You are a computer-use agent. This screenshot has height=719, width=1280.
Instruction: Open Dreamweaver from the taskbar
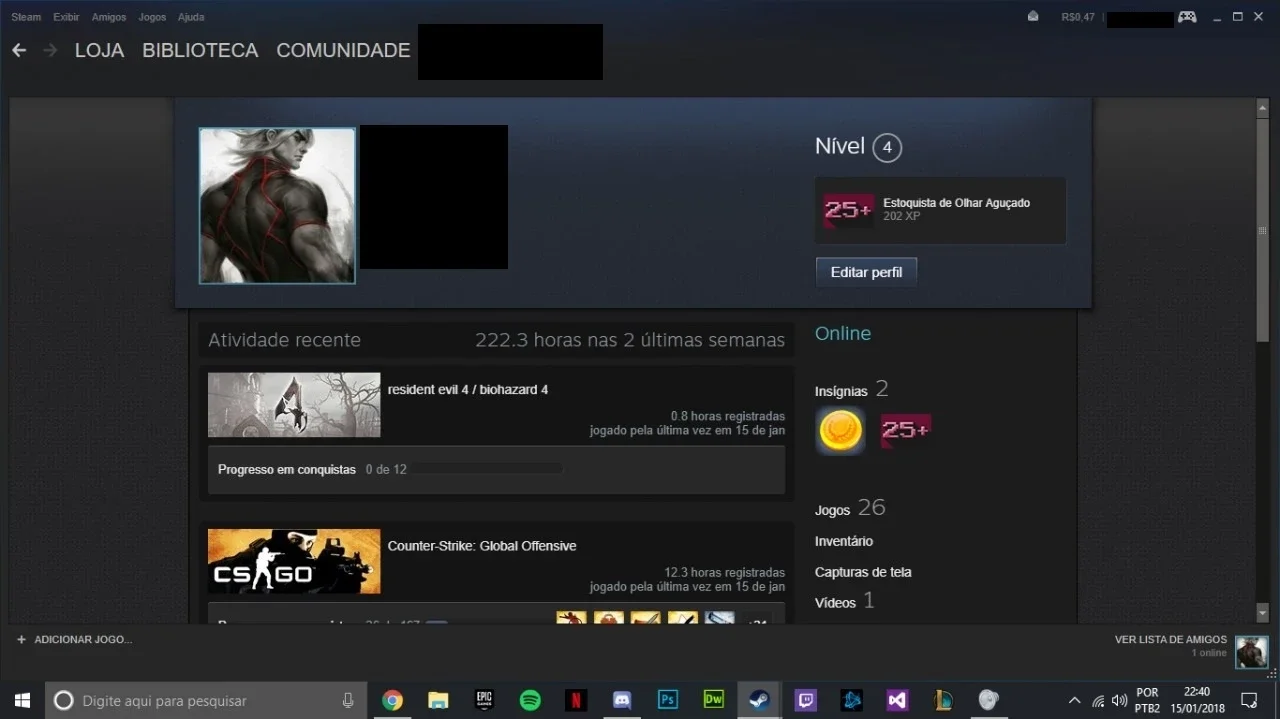tap(714, 700)
